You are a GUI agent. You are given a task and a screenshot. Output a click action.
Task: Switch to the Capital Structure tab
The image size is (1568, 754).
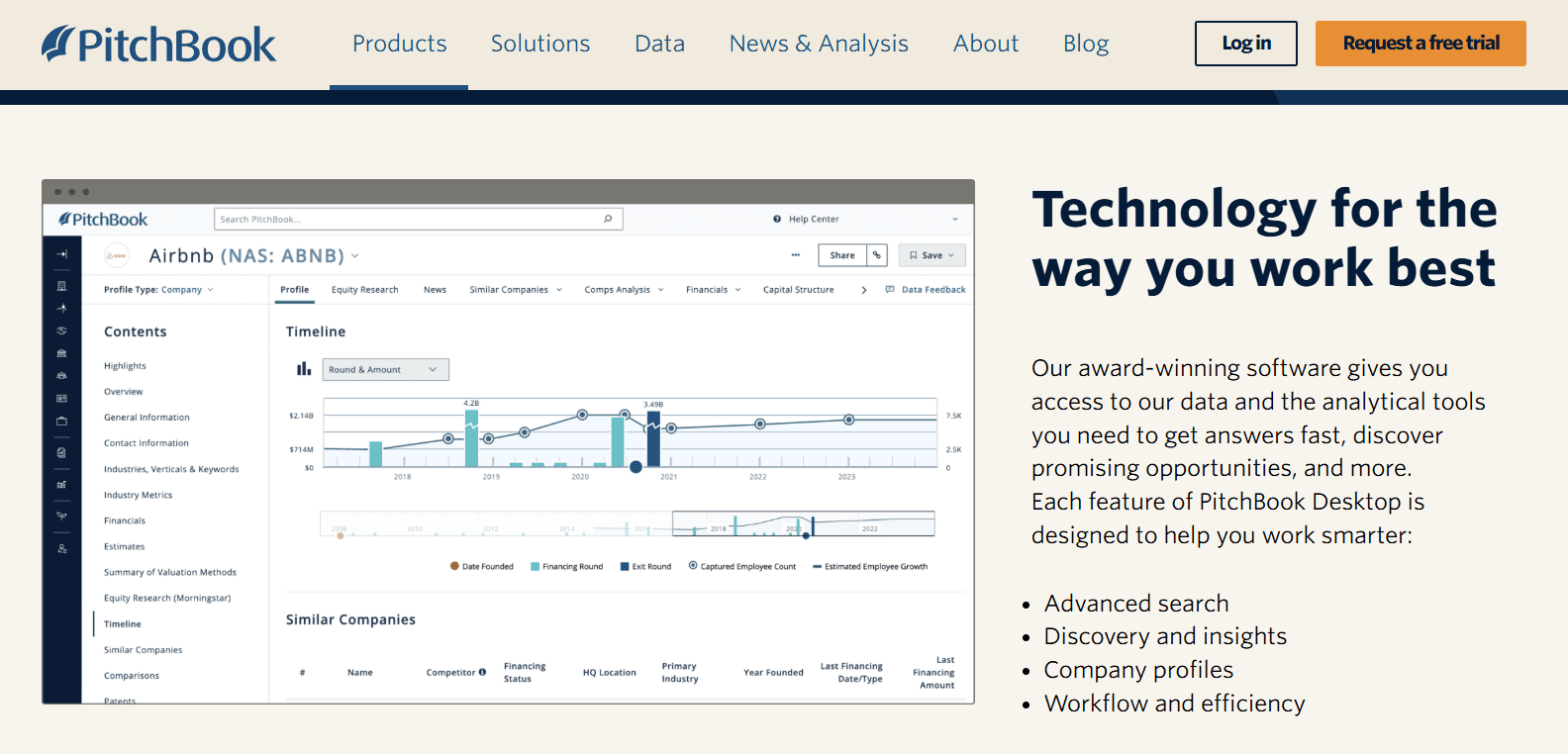pyautogui.click(x=798, y=290)
